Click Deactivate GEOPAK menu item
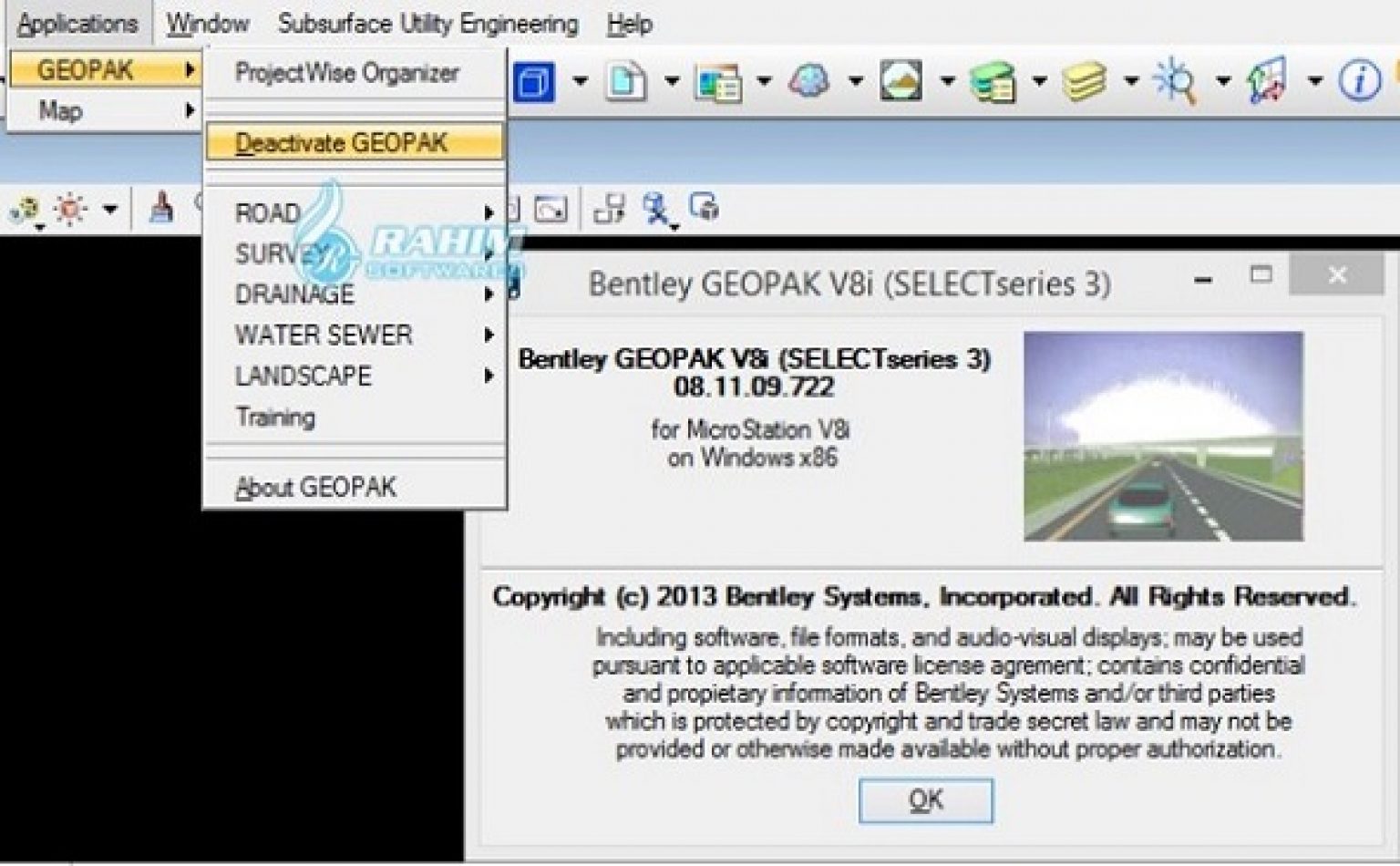1400x866 pixels. click(x=355, y=143)
